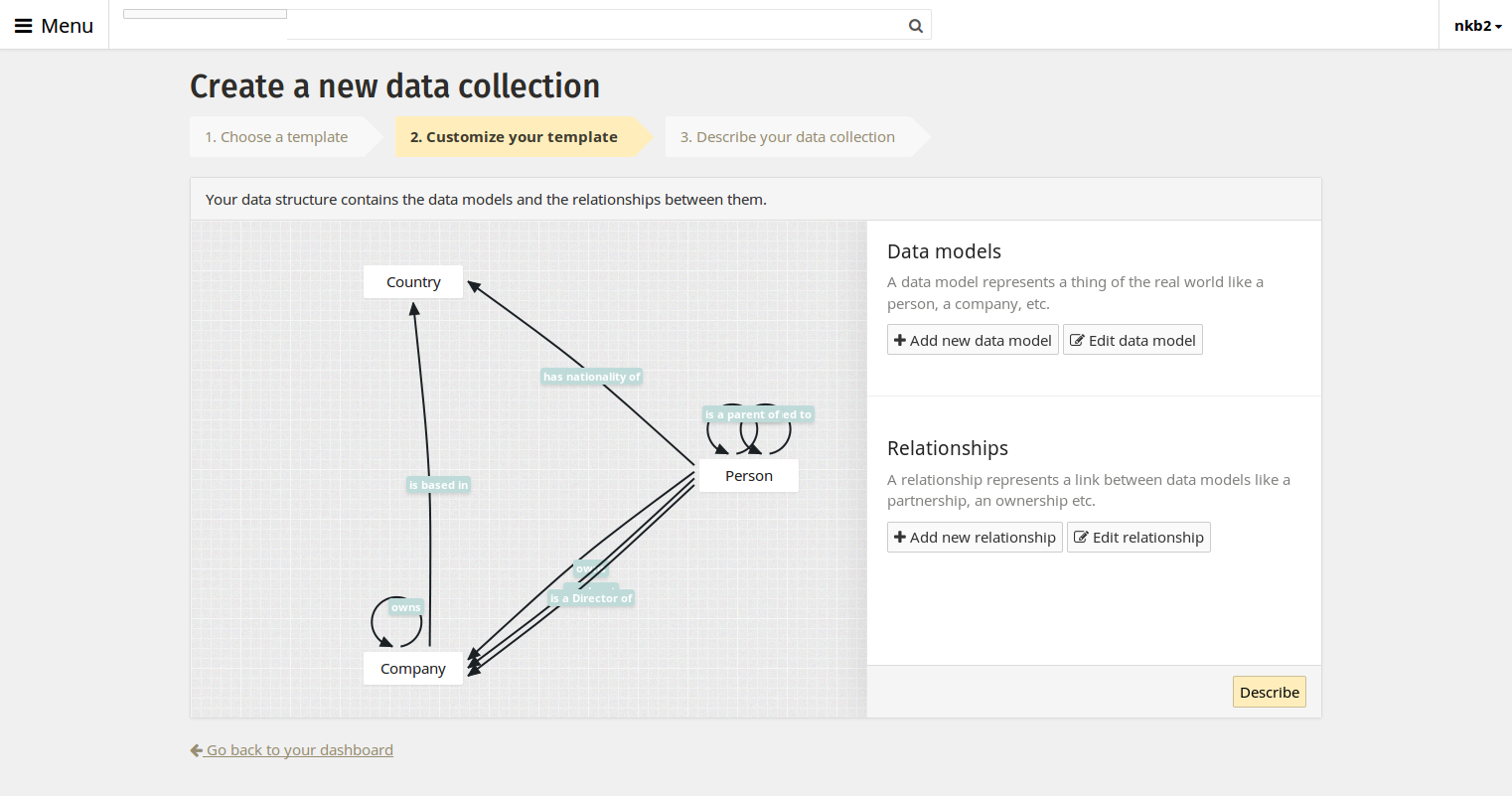
Task: Select the Person node in the diagram
Action: 748,475
